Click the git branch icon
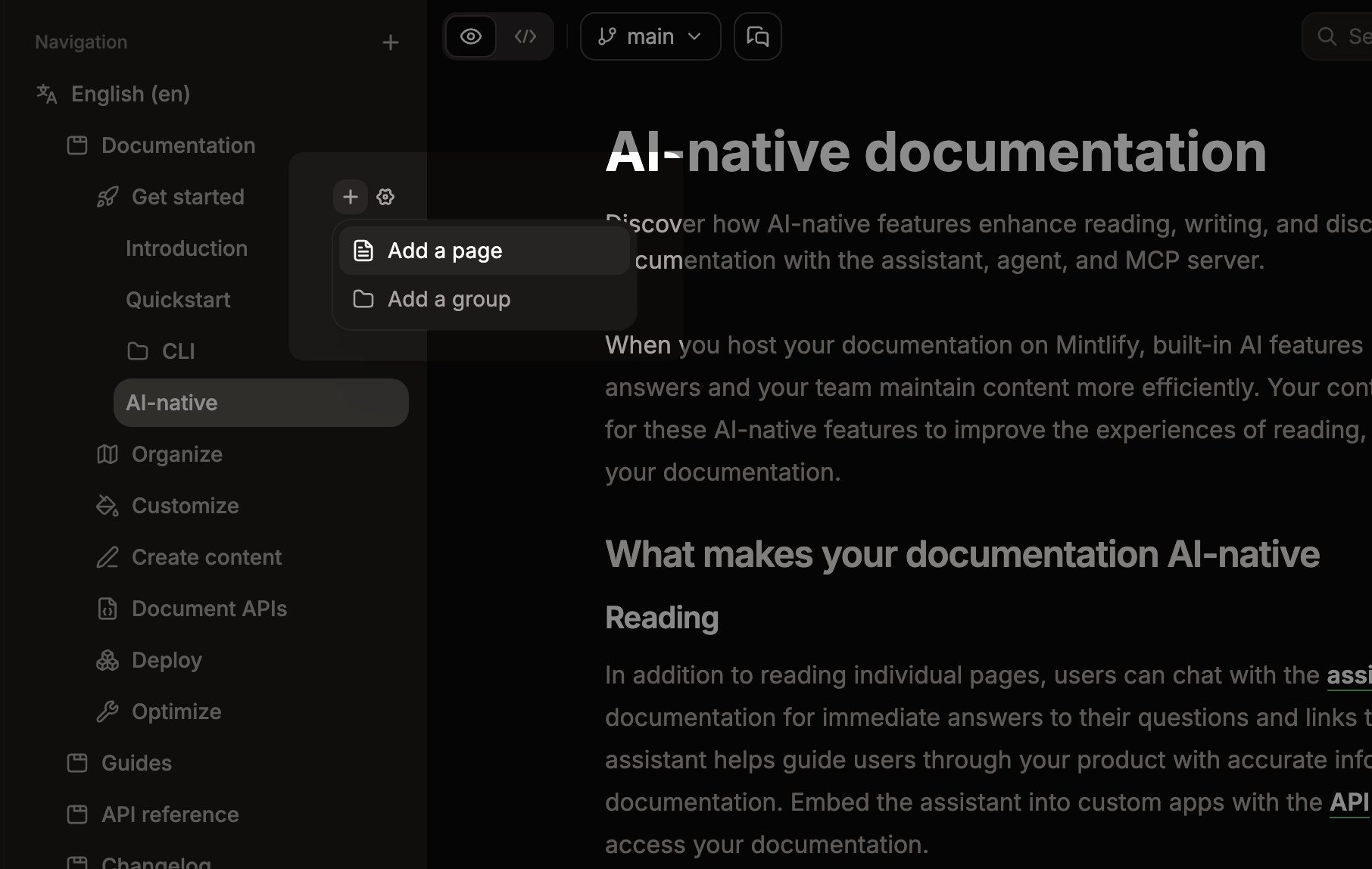1372x869 pixels. click(x=607, y=36)
